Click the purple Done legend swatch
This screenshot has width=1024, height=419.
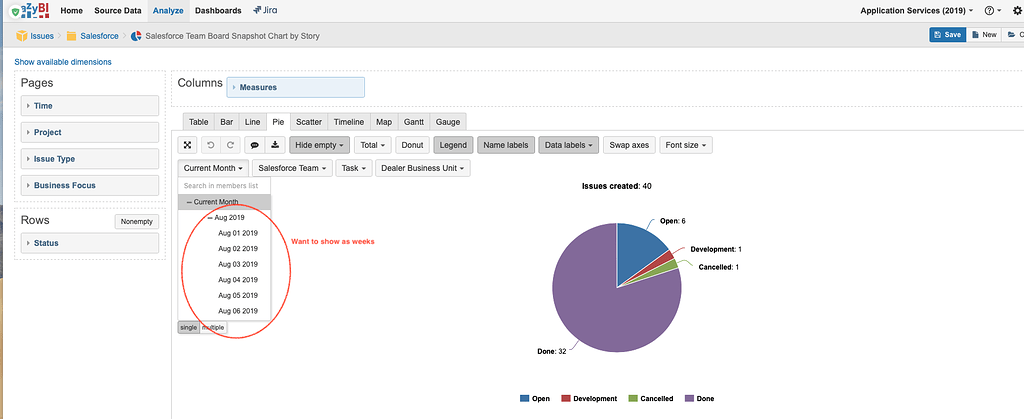(x=688, y=398)
